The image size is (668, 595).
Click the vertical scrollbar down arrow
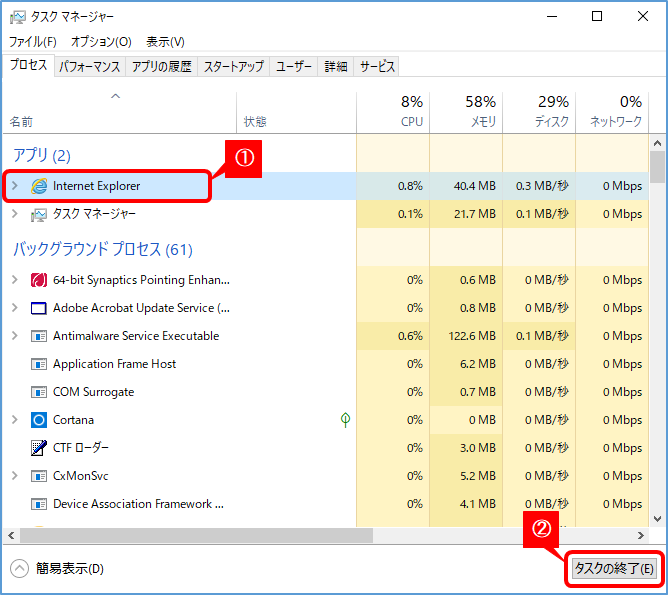coord(657,519)
